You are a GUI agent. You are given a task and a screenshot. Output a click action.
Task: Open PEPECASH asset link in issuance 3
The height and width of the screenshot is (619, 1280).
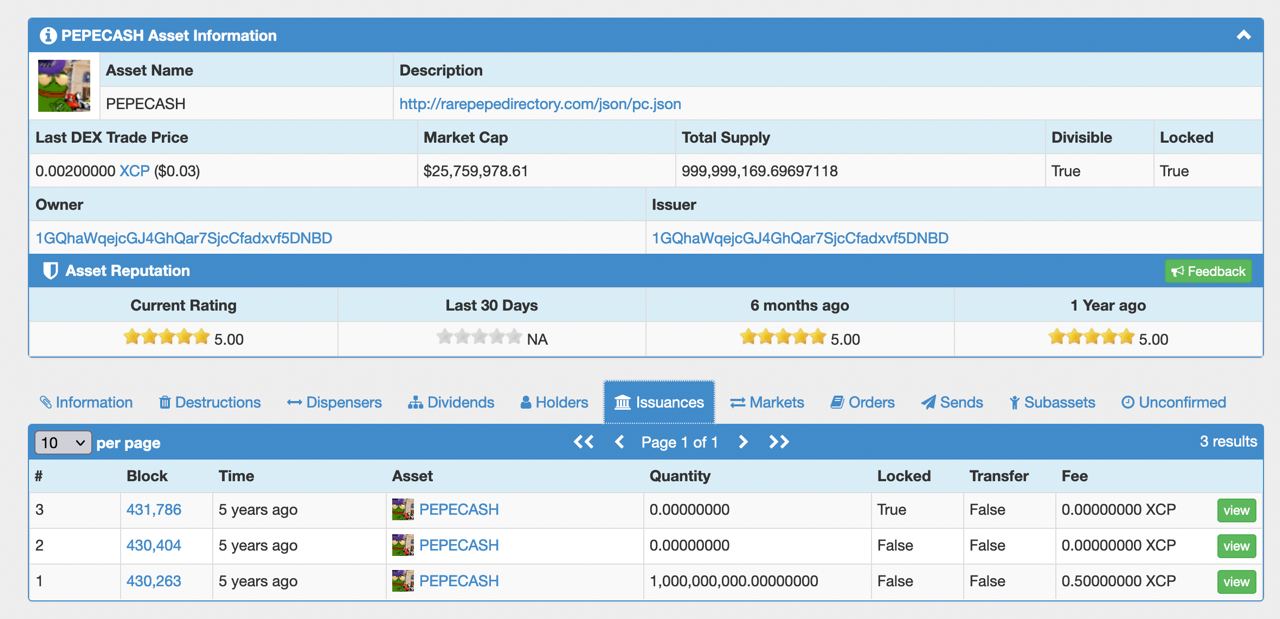point(459,510)
